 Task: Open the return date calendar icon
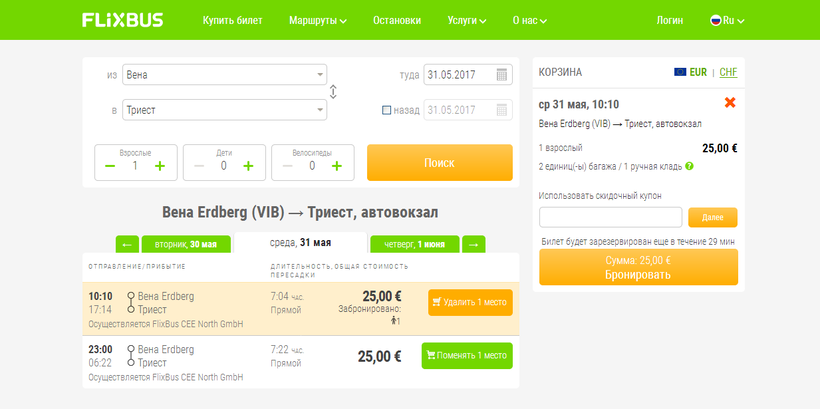502,110
